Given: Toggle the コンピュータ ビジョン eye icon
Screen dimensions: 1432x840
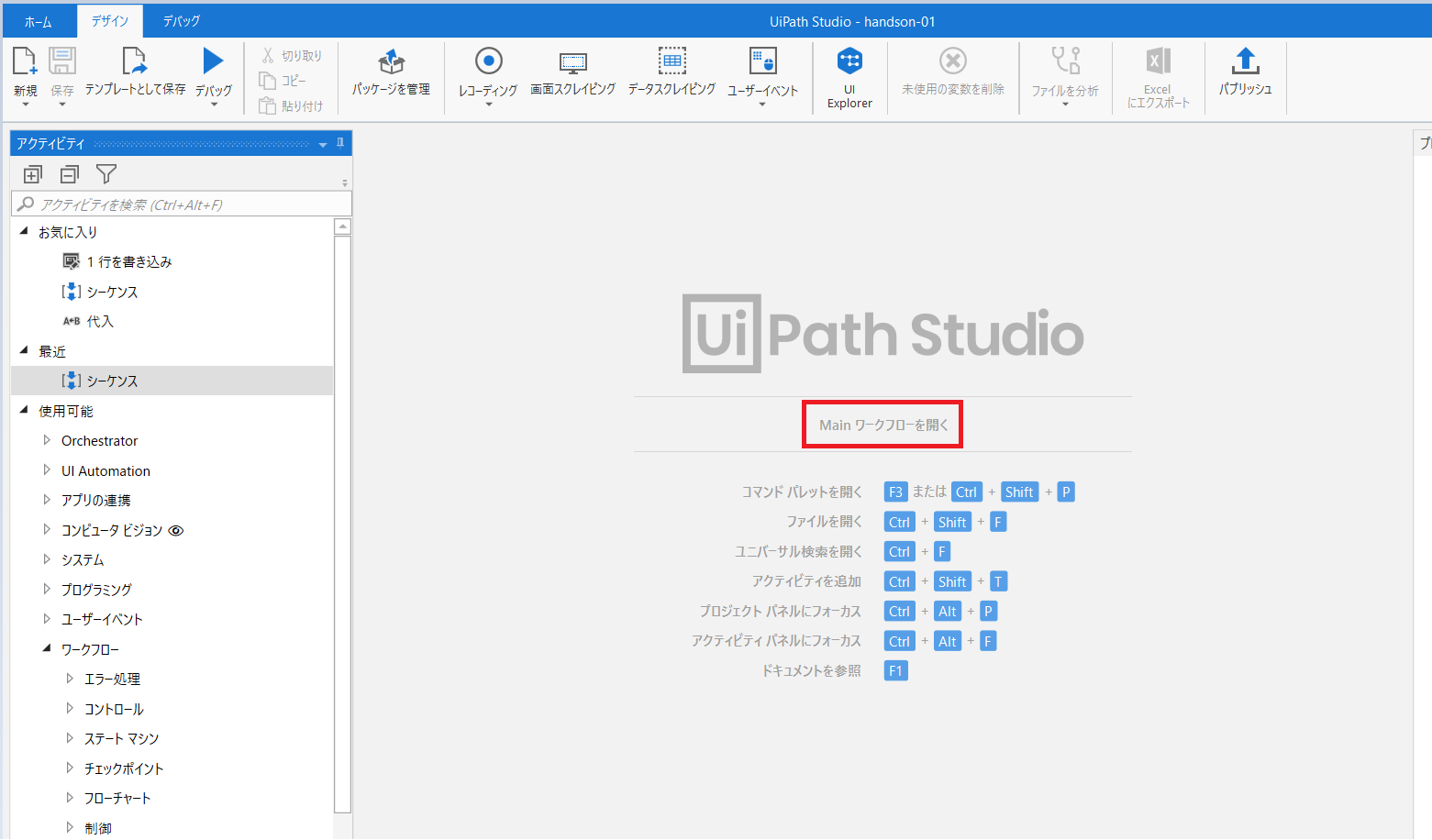Looking at the screenshot, I should tap(176, 530).
